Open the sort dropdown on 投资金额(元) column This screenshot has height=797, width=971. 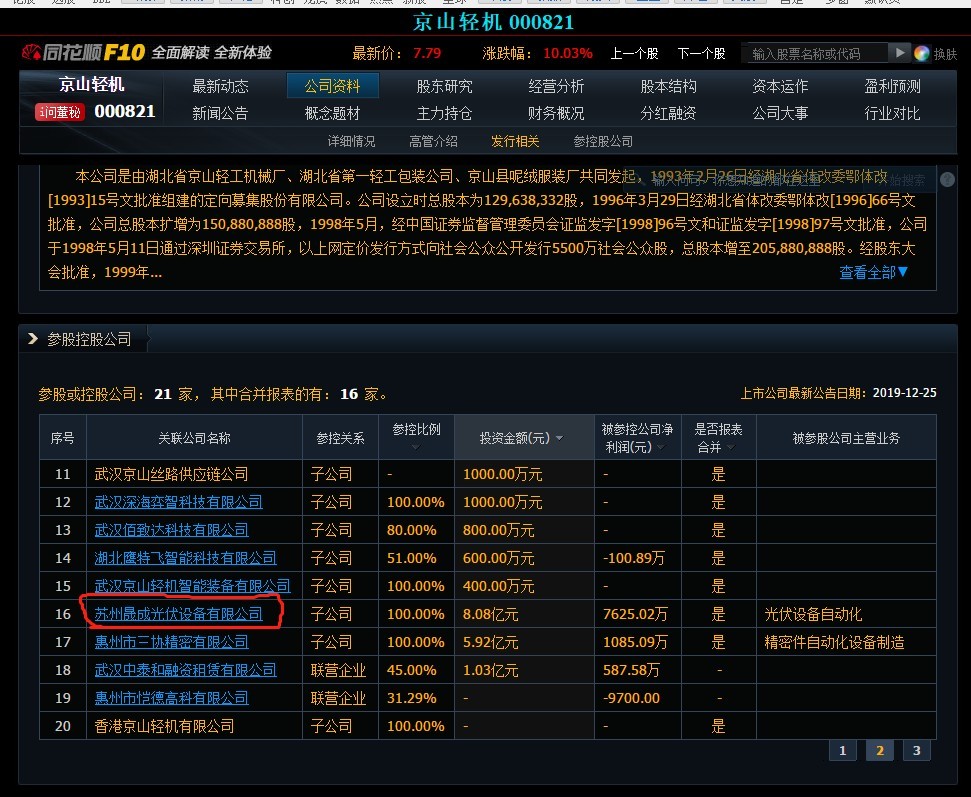(x=558, y=437)
